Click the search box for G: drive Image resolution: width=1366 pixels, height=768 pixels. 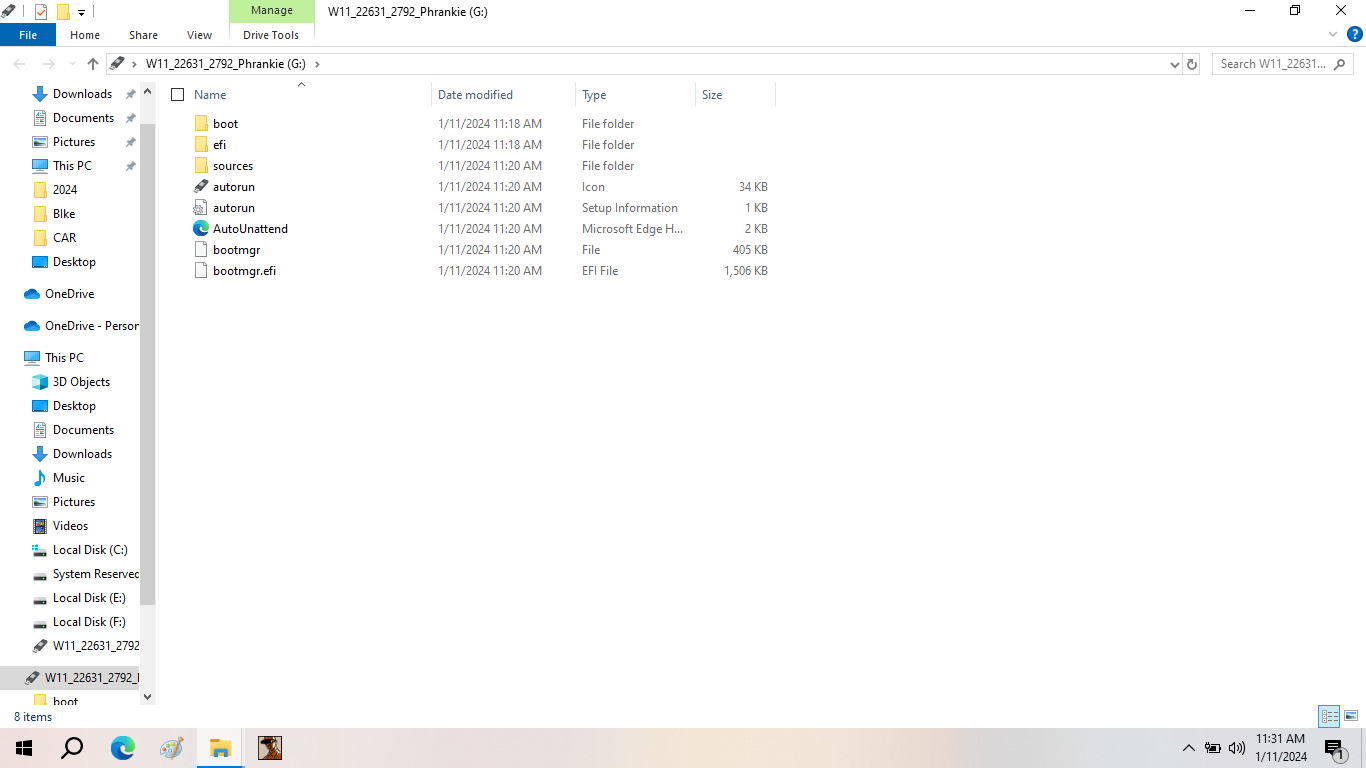click(x=1283, y=64)
